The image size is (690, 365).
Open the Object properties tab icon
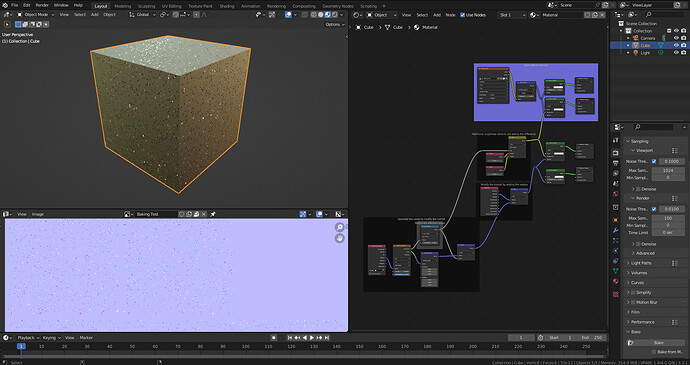616,220
